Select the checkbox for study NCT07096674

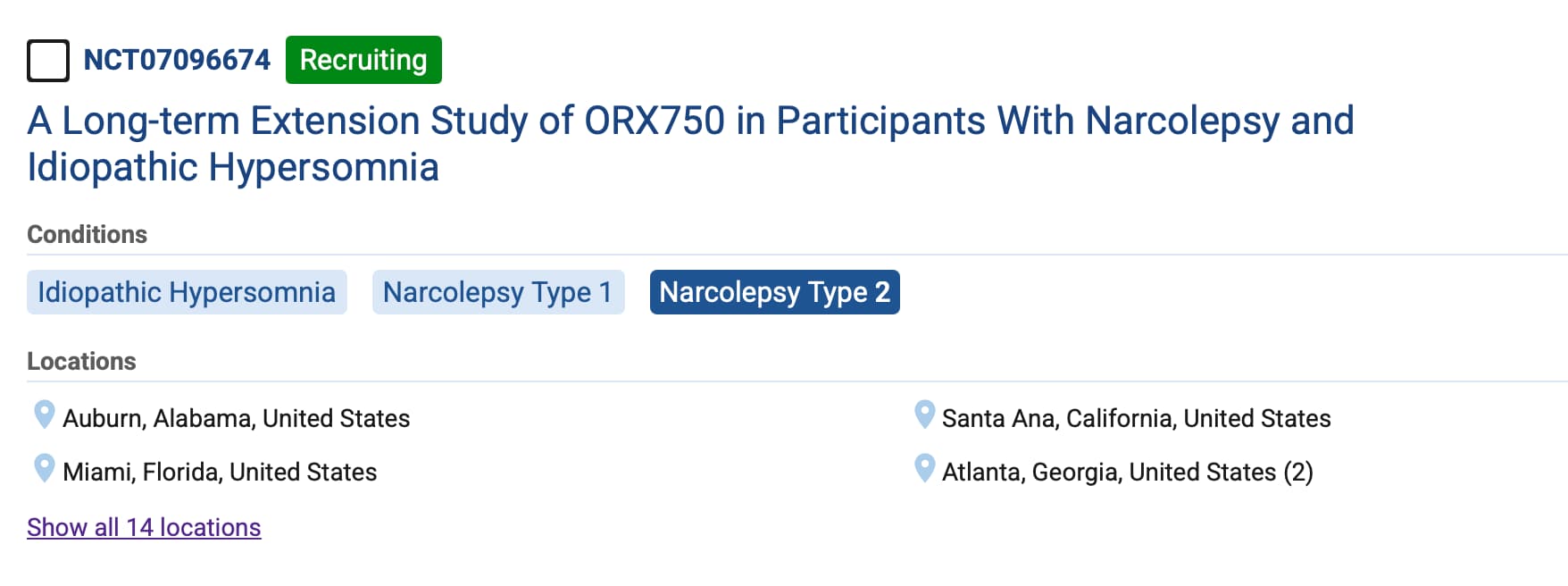[x=48, y=61]
